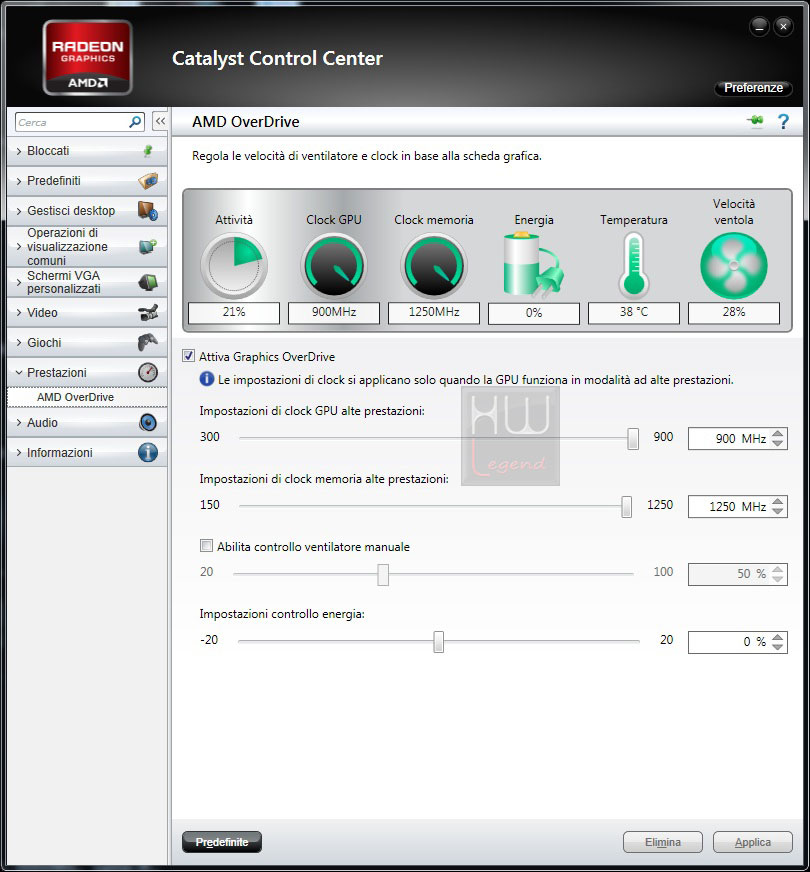Image resolution: width=810 pixels, height=872 pixels.
Task: Click the search magnifier icon
Action: pyautogui.click(x=135, y=122)
